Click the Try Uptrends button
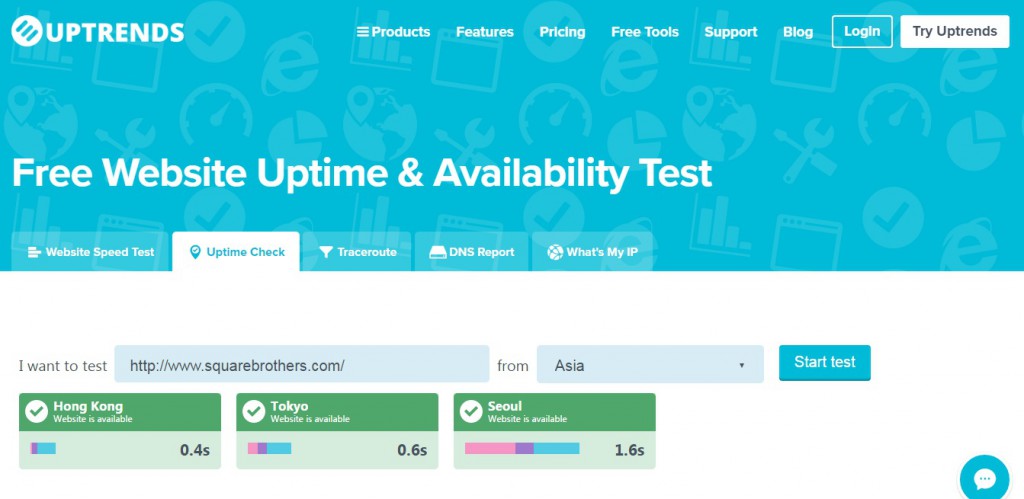The height and width of the screenshot is (499, 1024). tap(955, 31)
